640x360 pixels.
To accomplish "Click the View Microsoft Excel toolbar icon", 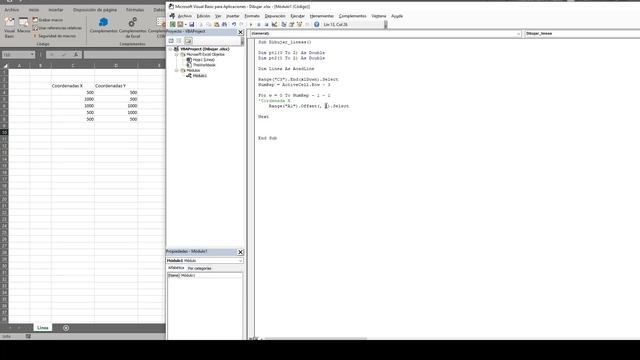I will pyautogui.click(x=173, y=24).
